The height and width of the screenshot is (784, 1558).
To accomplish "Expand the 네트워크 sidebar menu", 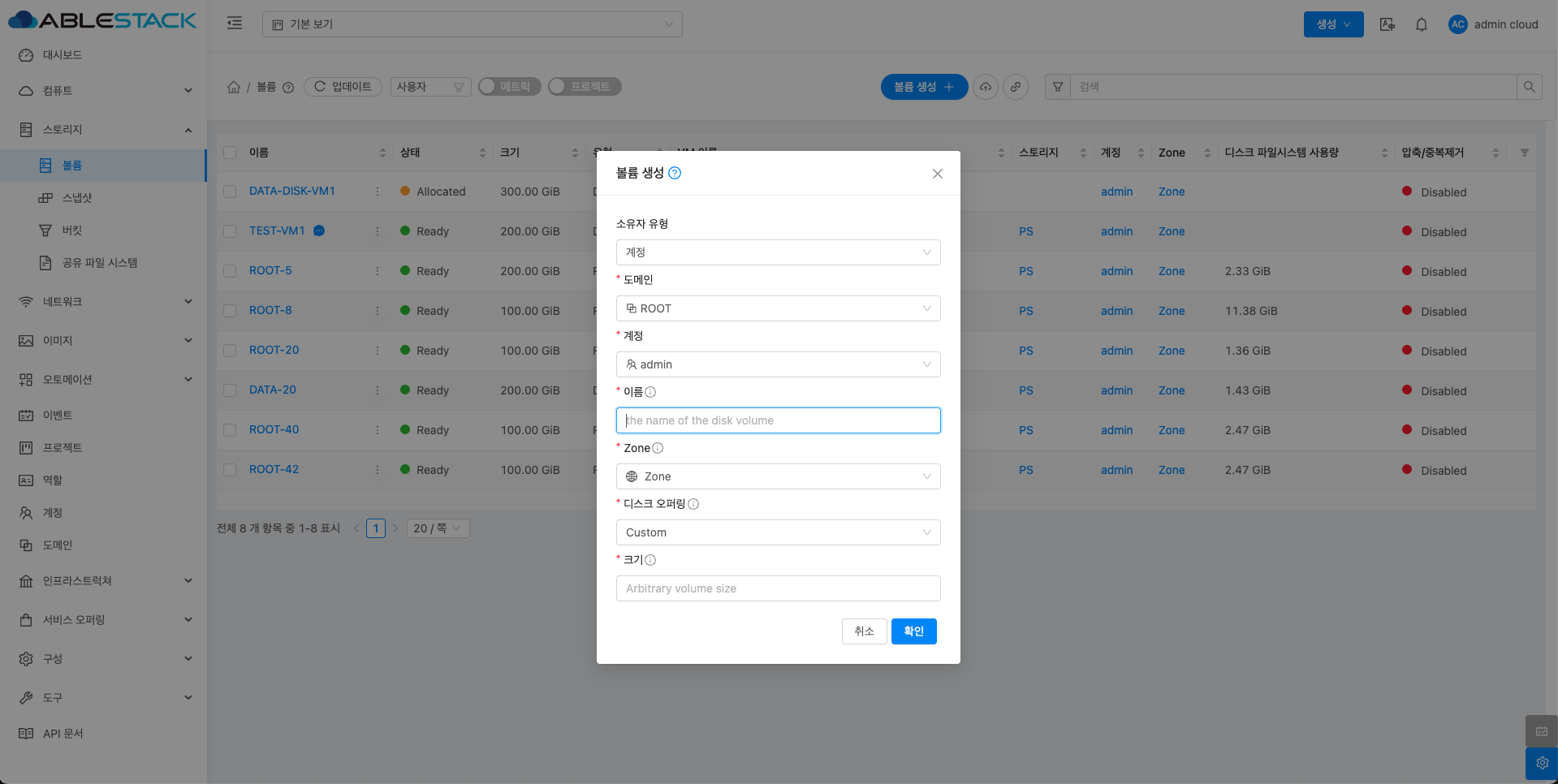I will point(104,302).
